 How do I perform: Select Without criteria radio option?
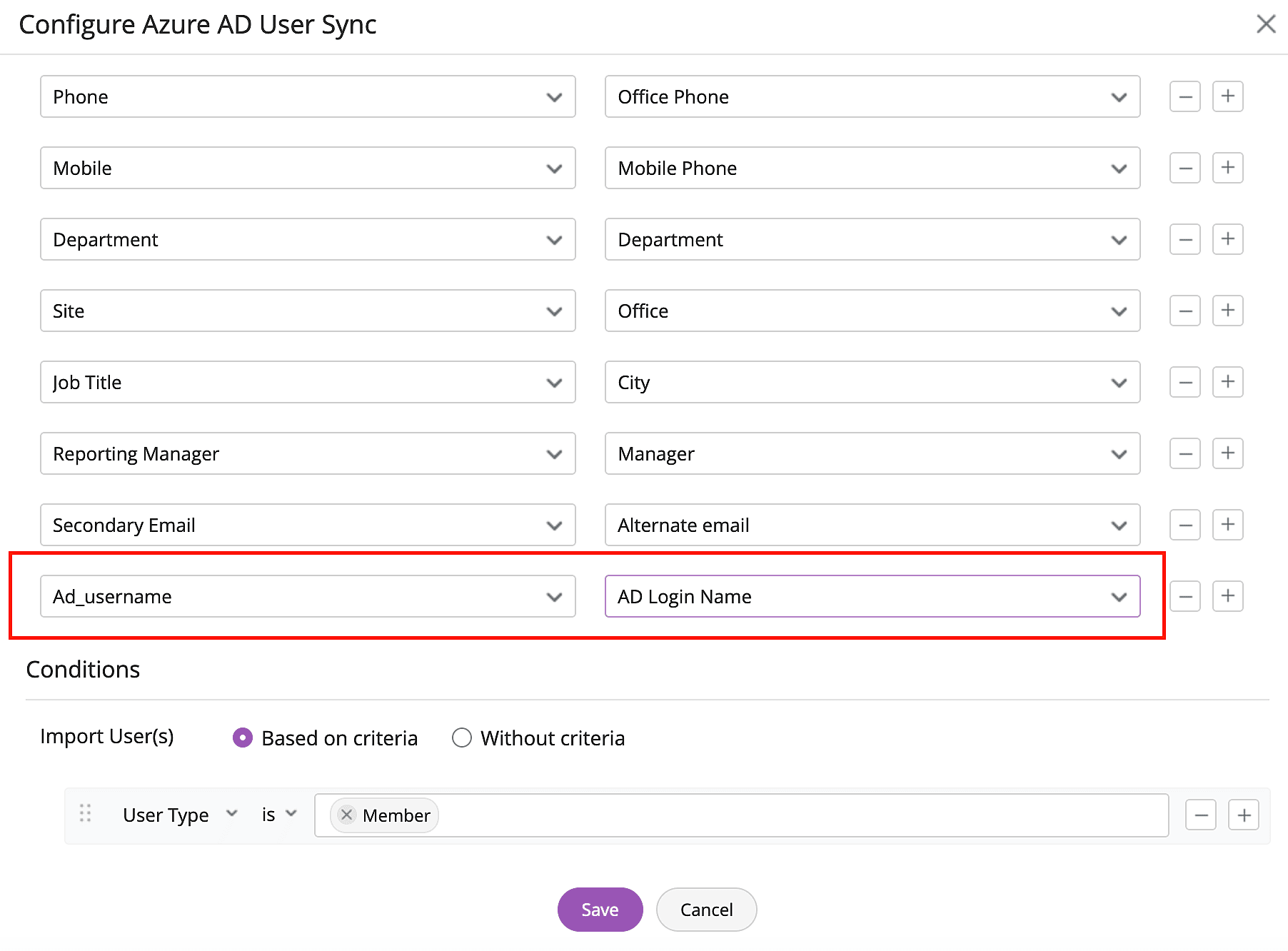coord(462,738)
